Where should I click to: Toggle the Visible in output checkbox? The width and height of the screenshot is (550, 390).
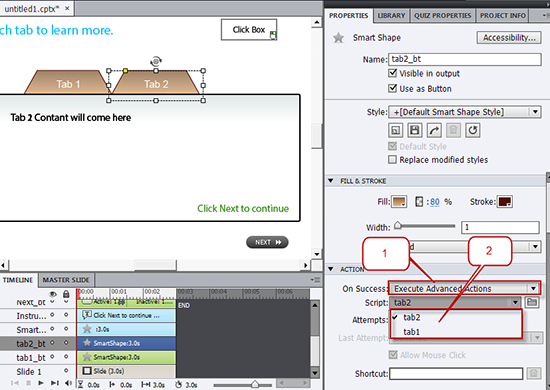(393, 73)
